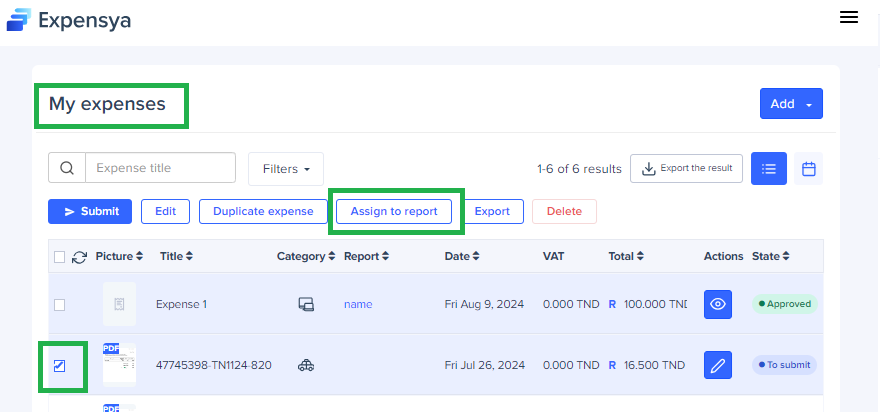Focus the Expense title search field
The height and width of the screenshot is (412, 880).
point(160,168)
